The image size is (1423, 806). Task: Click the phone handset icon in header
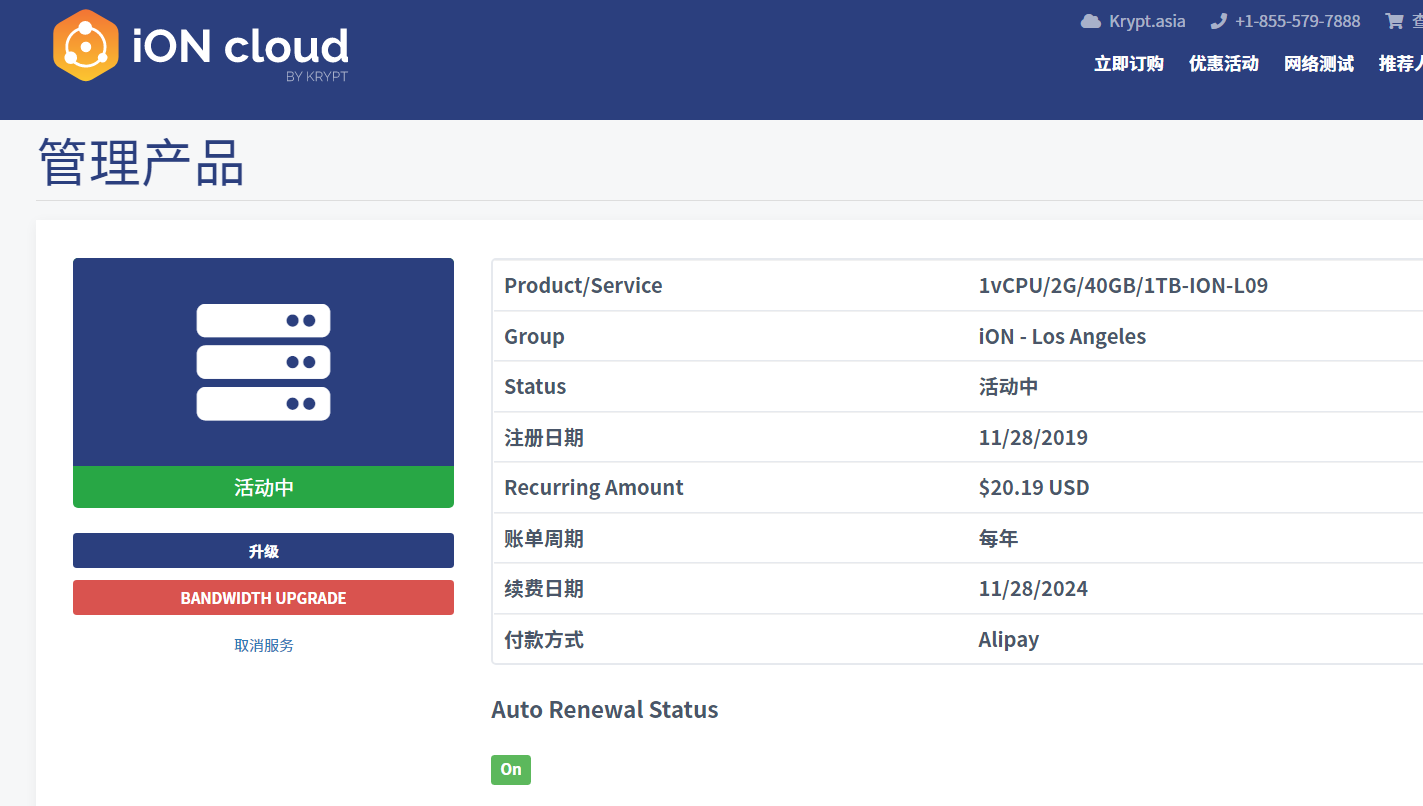(1218, 21)
